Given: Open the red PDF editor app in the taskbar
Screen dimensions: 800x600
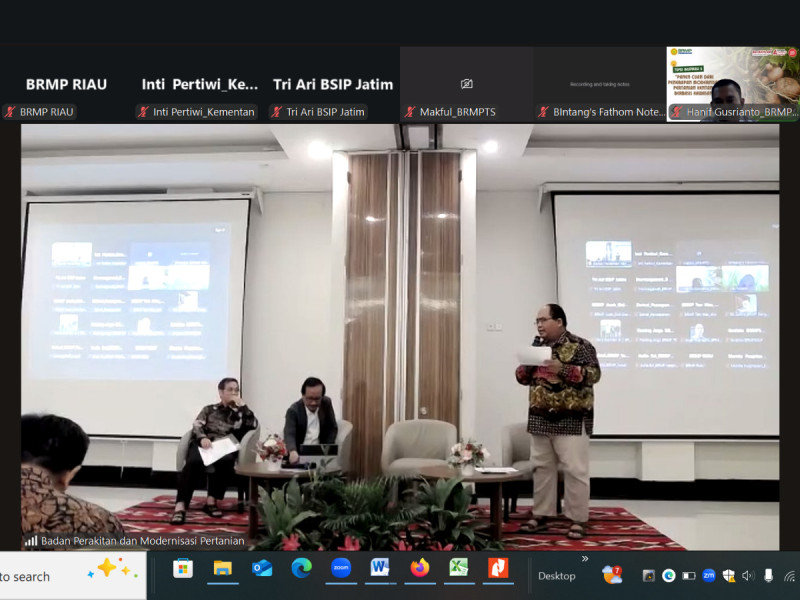Looking at the screenshot, I should coord(498,568).
